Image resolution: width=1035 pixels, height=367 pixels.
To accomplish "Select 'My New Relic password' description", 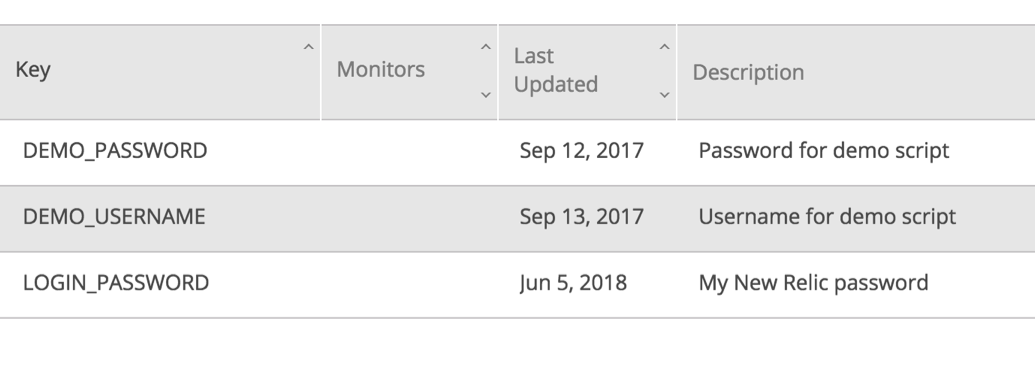I will pyautogui.click(x=813, y=283).
